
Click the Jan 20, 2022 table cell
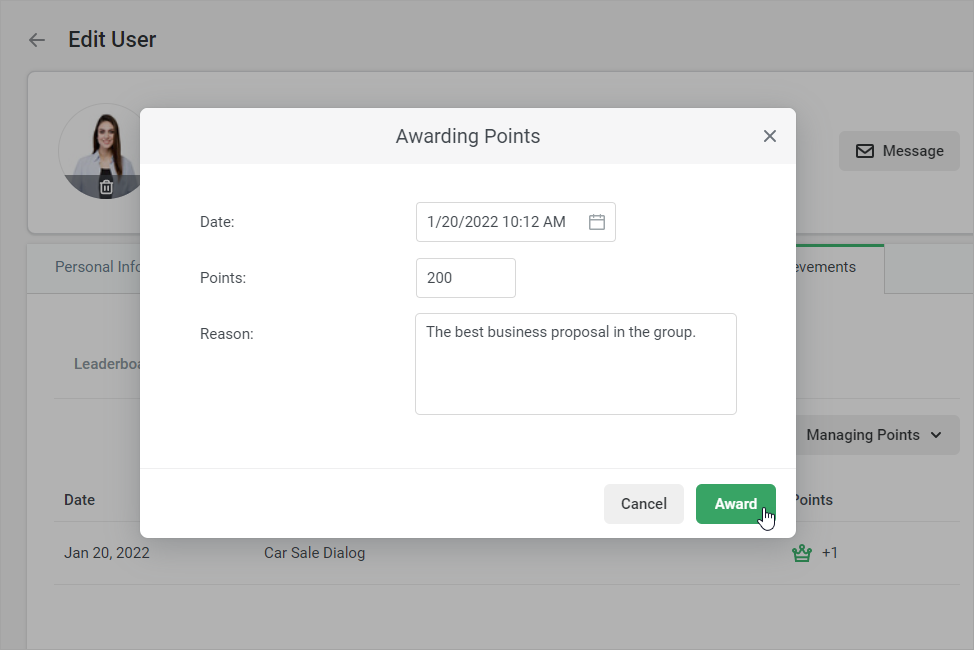click(x=107, y=553)
